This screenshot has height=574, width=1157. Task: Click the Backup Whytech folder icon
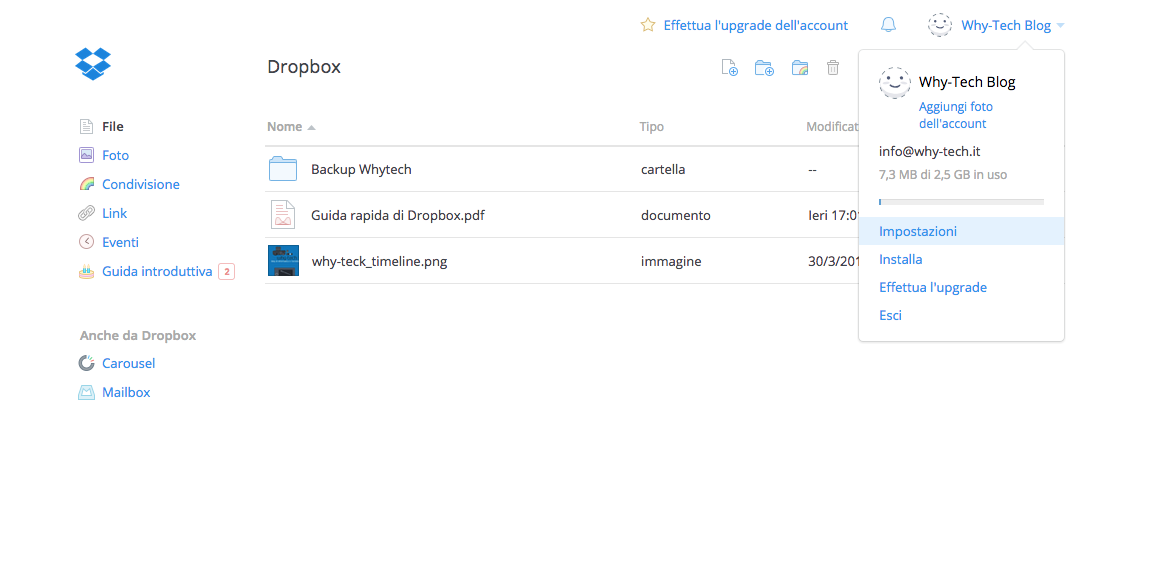coord(283,169)
